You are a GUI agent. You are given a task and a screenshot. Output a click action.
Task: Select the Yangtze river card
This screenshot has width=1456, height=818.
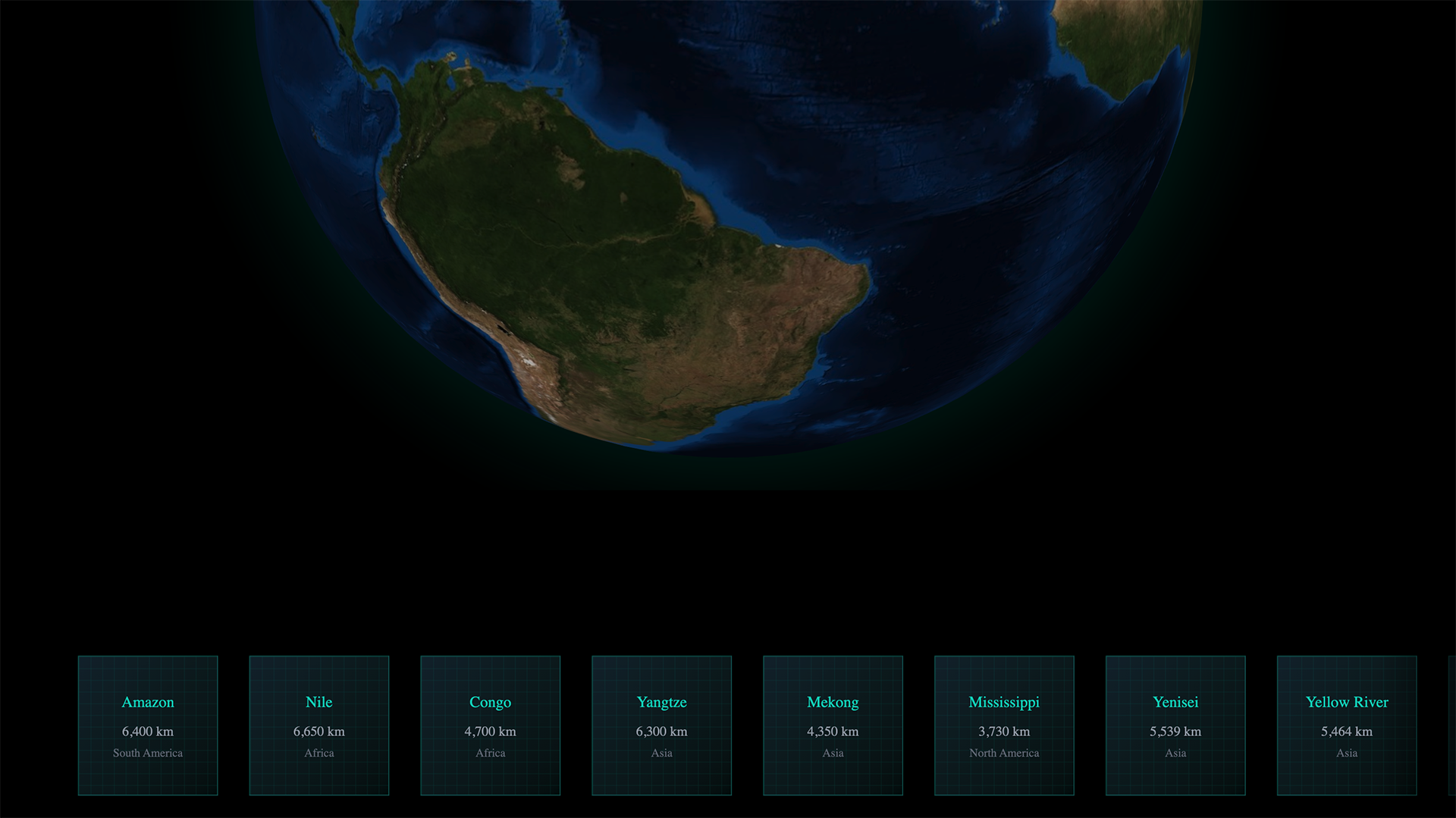661,724
